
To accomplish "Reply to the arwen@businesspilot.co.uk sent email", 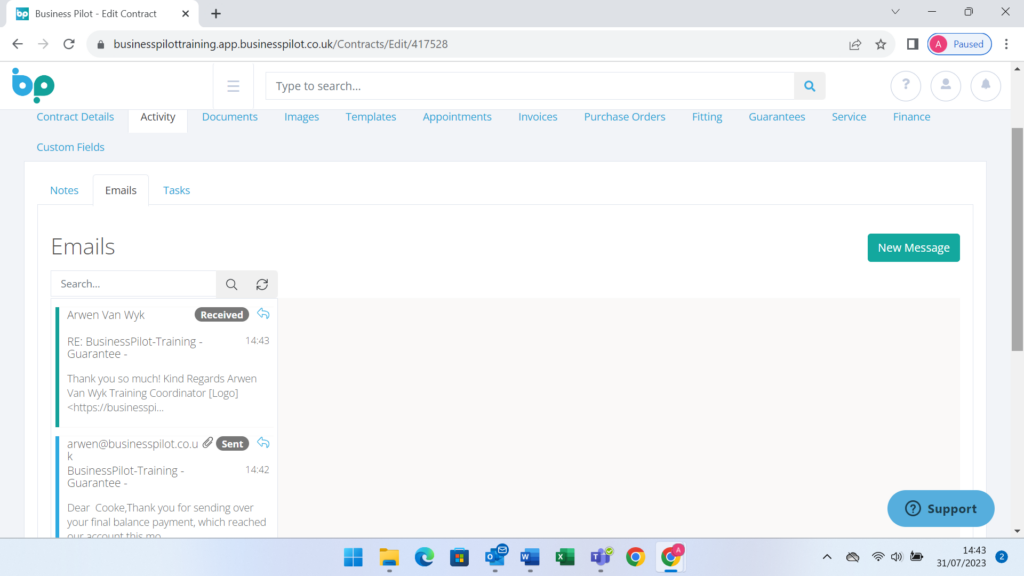I will tap(263, 443).
